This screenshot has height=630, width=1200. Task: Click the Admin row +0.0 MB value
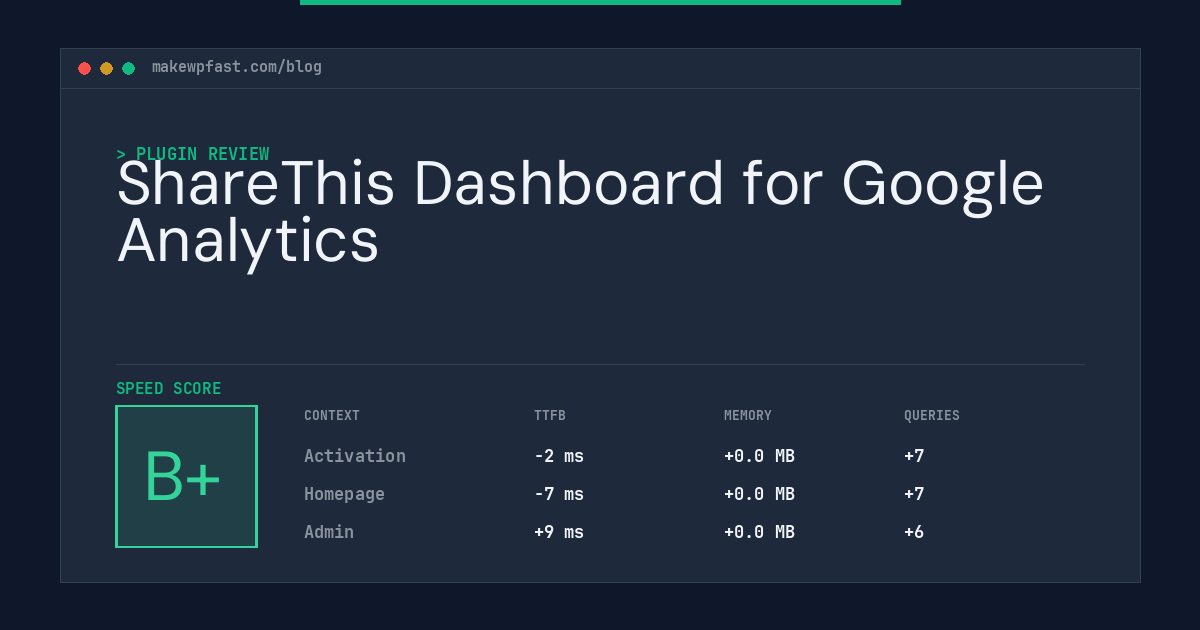[x=759, y=532]
